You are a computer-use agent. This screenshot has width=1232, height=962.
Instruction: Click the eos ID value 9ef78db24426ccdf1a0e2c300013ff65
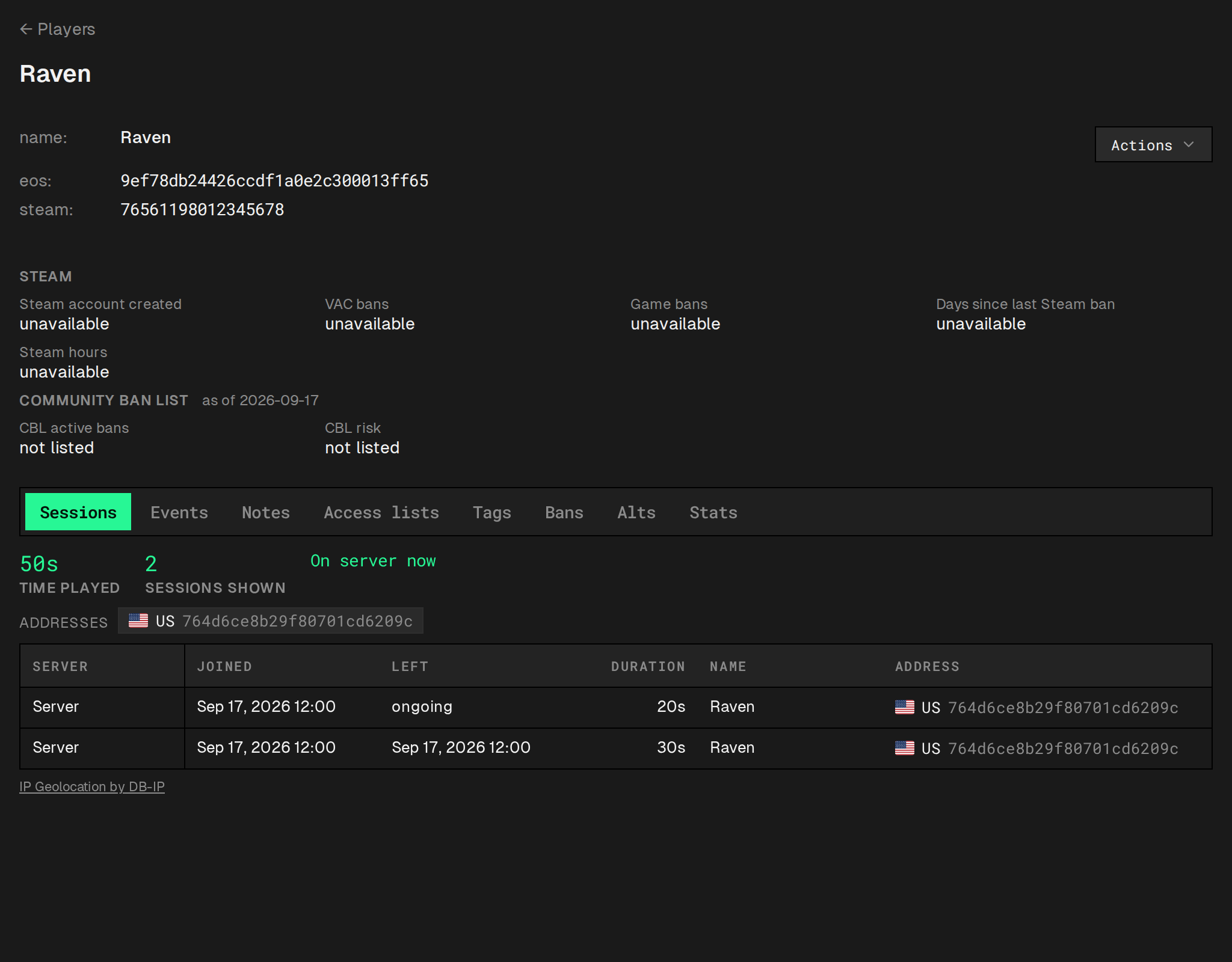tap(274, 180)
